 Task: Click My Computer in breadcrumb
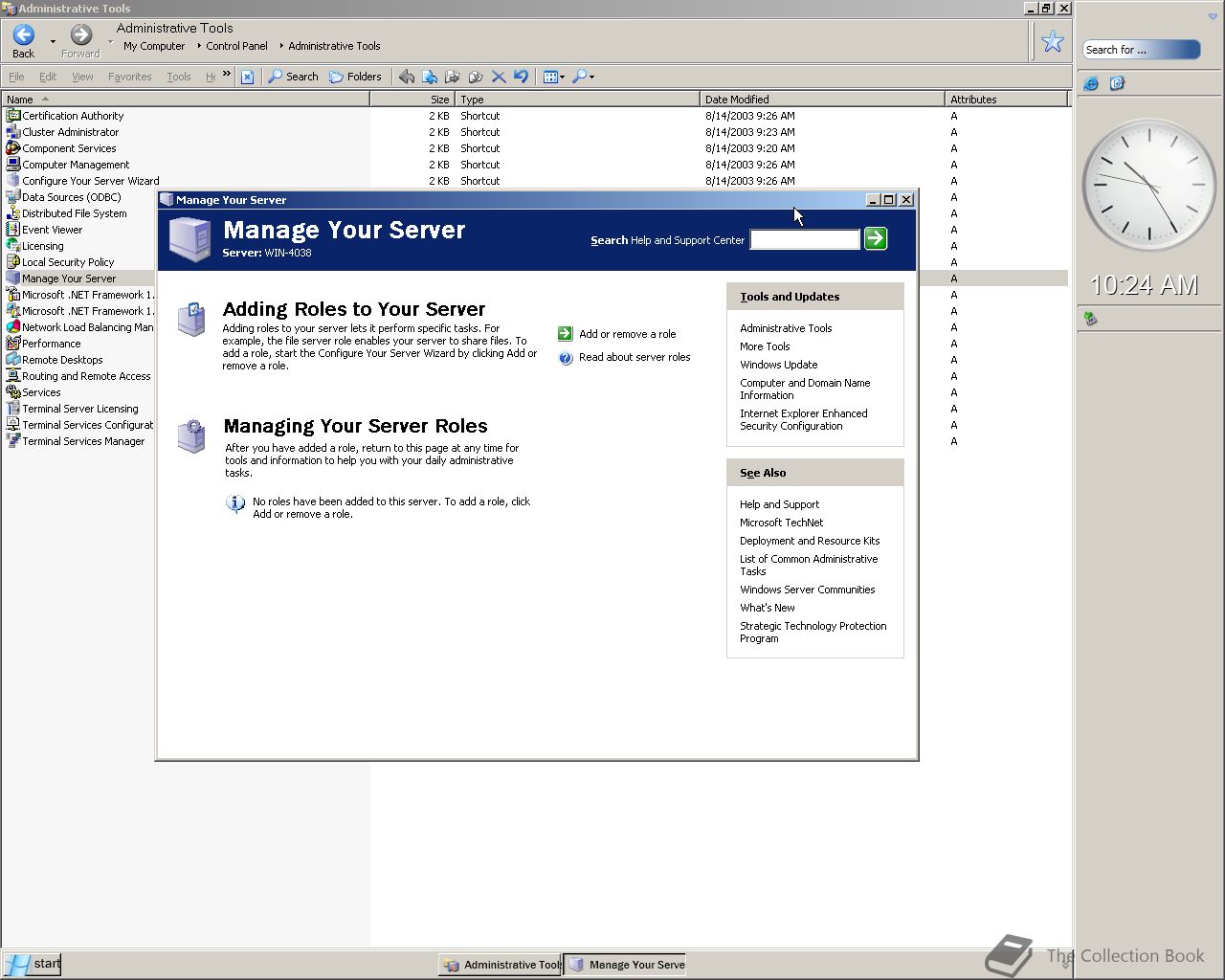coord(154,46)
